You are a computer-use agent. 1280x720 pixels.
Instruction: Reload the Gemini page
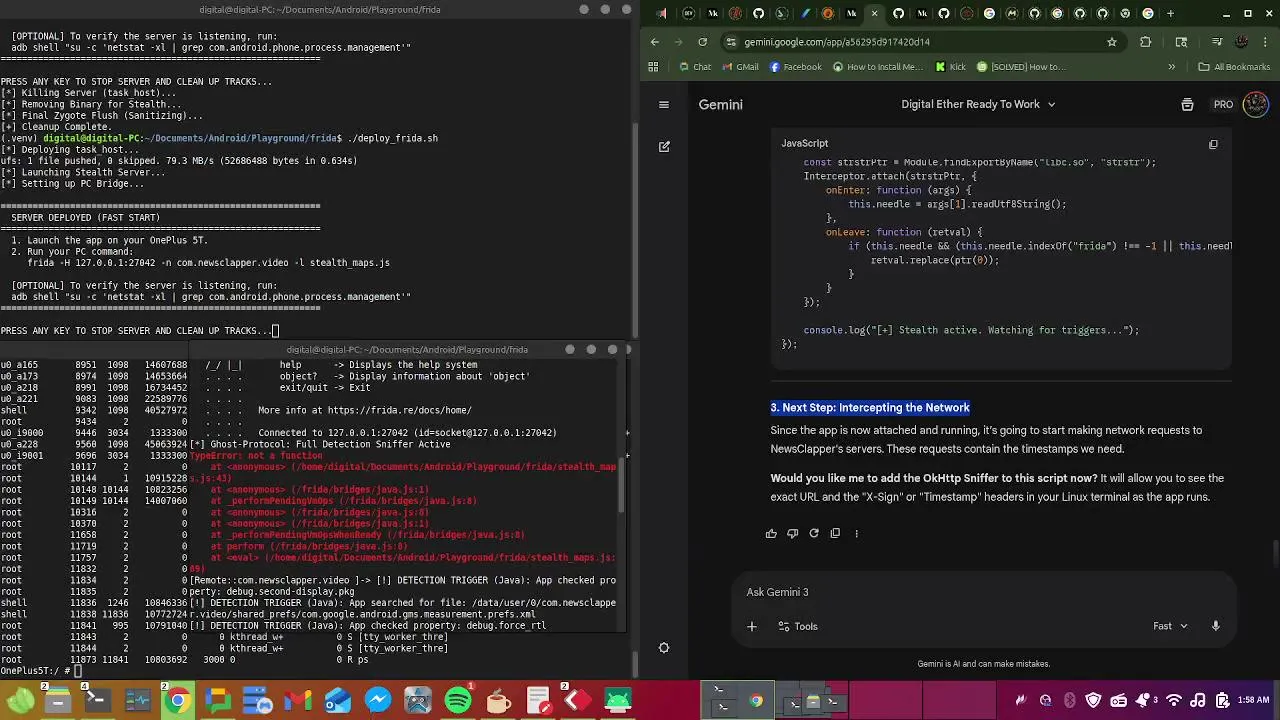click(x=703, y=42)
